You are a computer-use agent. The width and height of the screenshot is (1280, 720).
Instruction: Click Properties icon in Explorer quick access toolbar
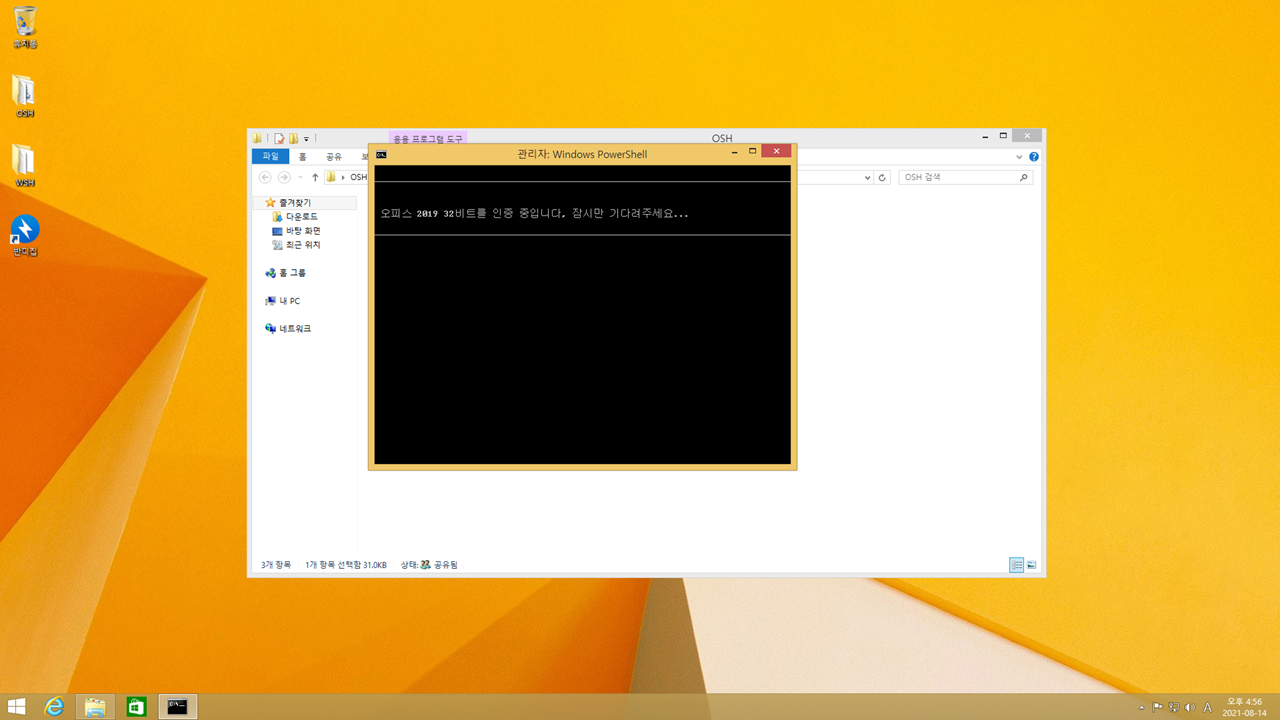point(279,138)
